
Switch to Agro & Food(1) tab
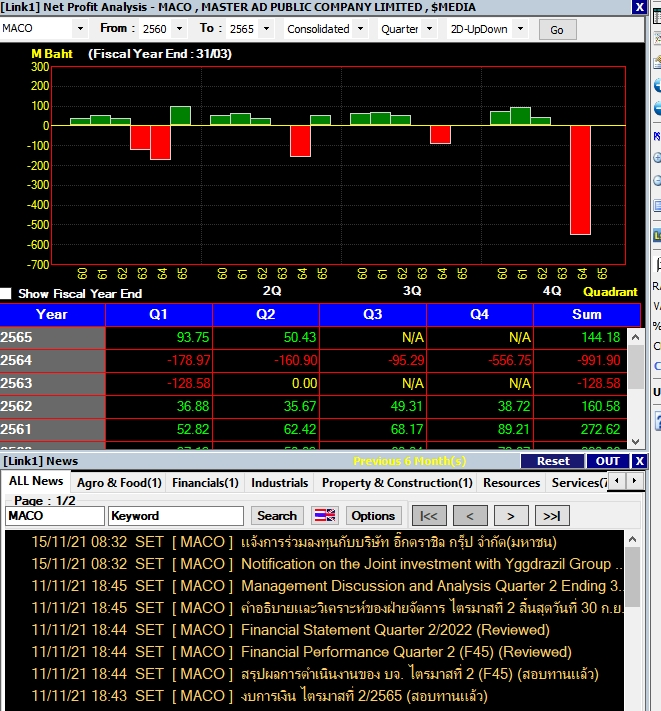[x=119, y=482]
